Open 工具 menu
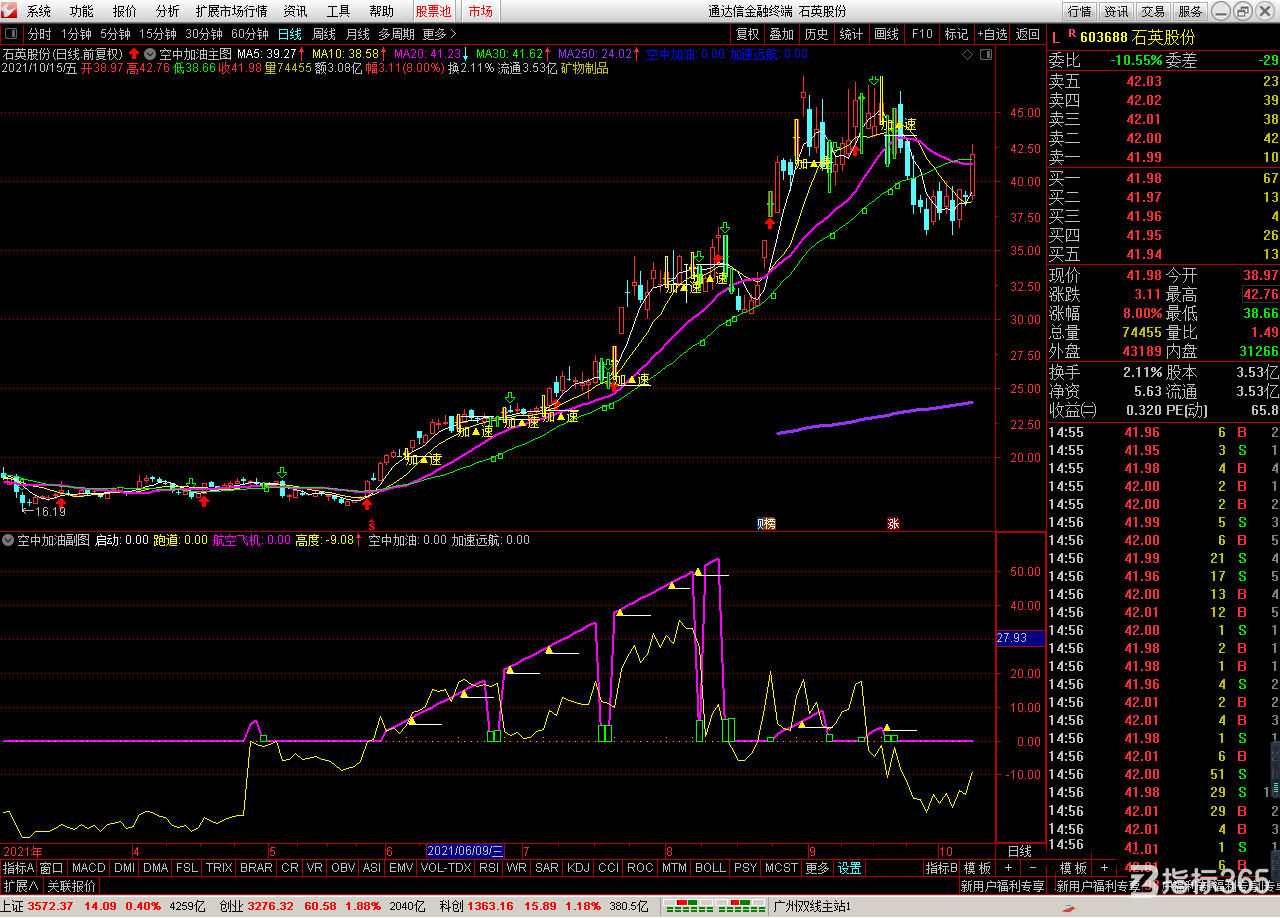Screen dimensions: 1280x918 coord(339,11)
